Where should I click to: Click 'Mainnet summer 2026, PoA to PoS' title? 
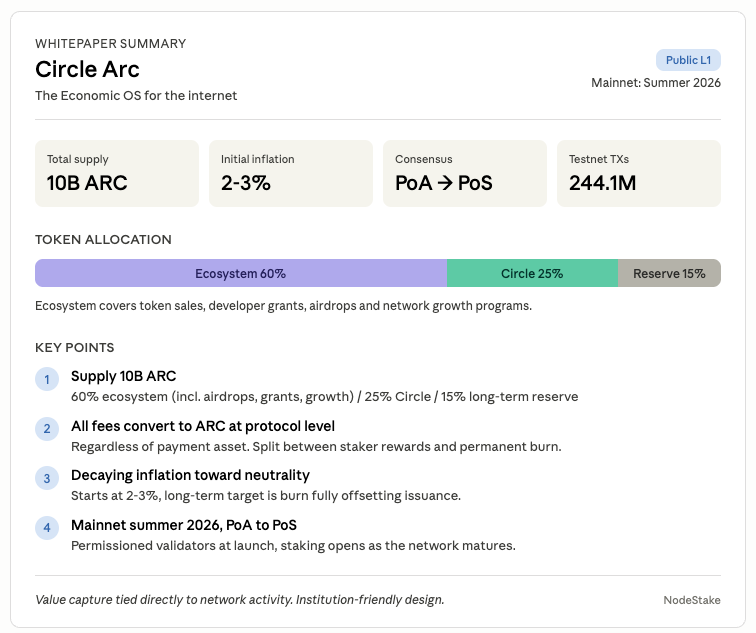[x=184, y=525]
